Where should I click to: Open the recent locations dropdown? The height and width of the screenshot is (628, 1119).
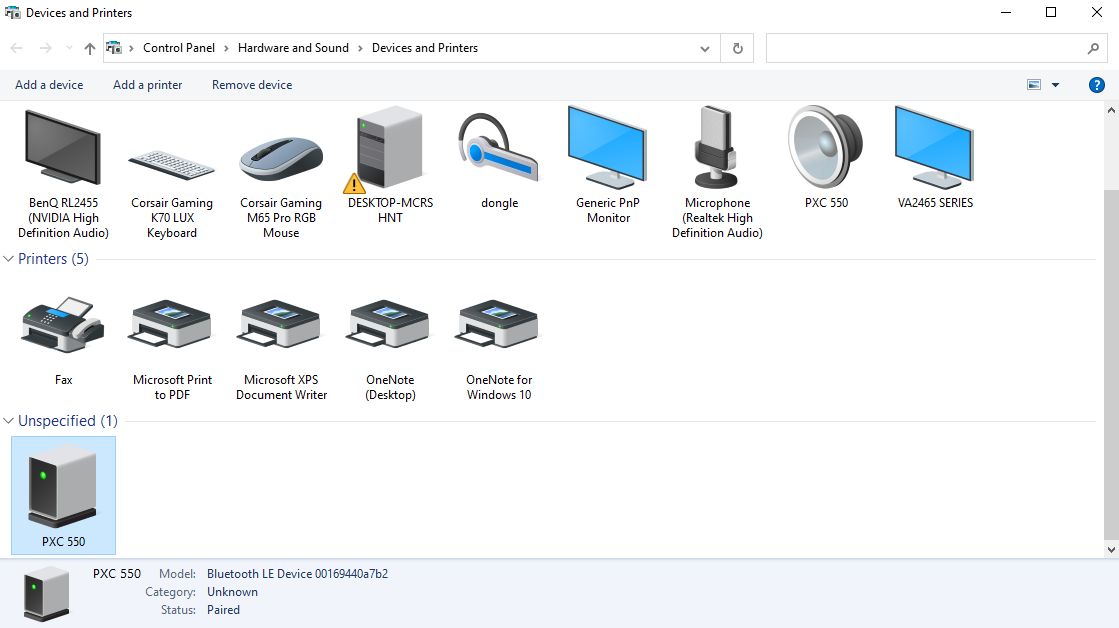[x=69, y=49]
